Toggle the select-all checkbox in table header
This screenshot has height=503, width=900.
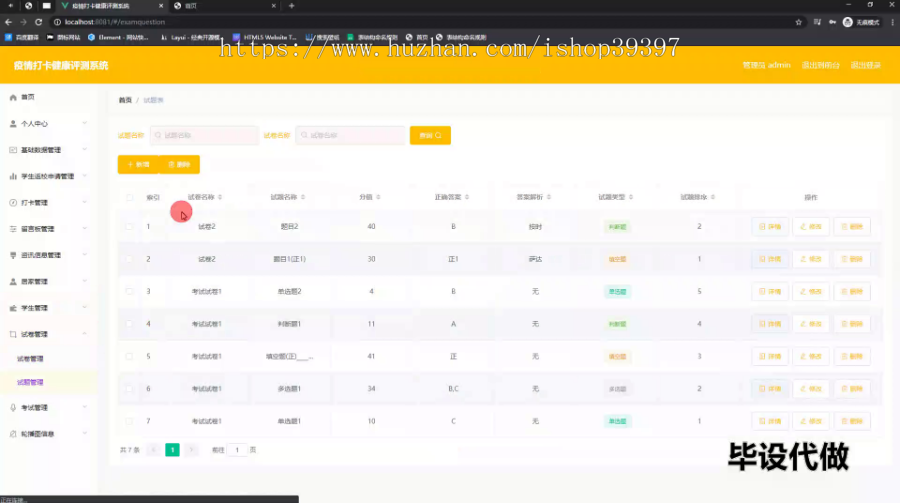[129, 197]
